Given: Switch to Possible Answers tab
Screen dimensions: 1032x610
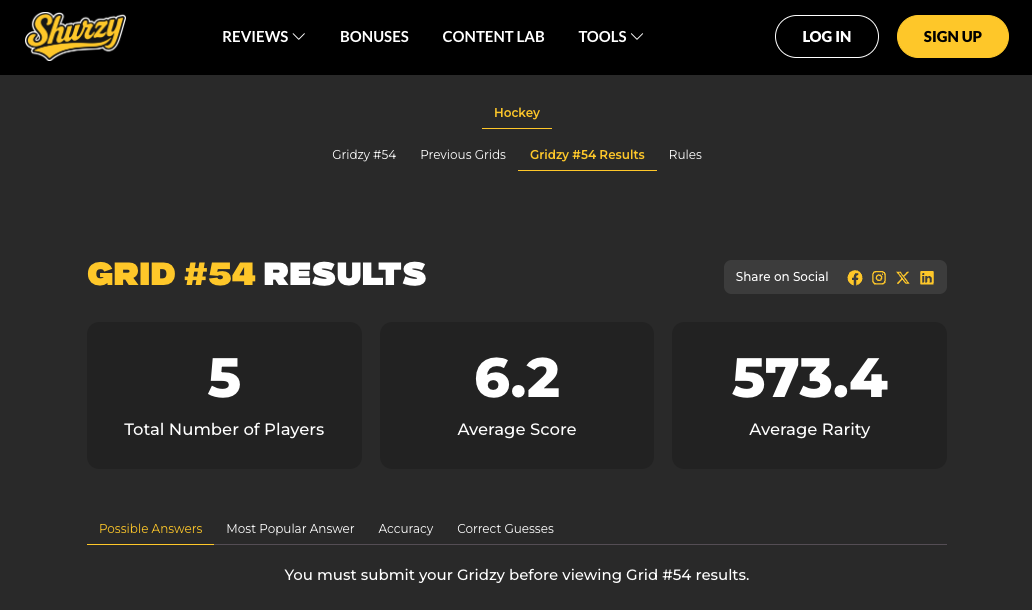Looking at the screenshot, I should (x=151, y=529).
